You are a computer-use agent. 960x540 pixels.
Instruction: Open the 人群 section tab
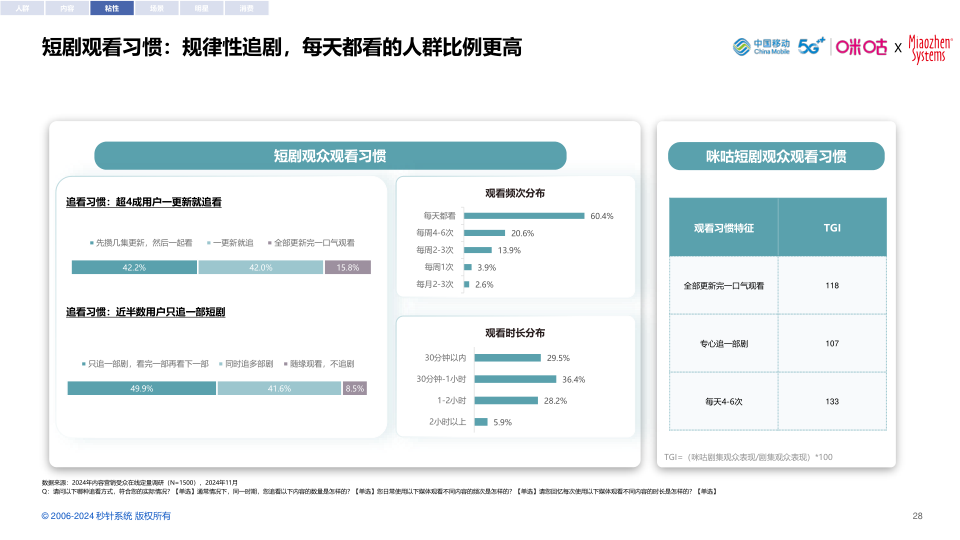click(22, 8)
